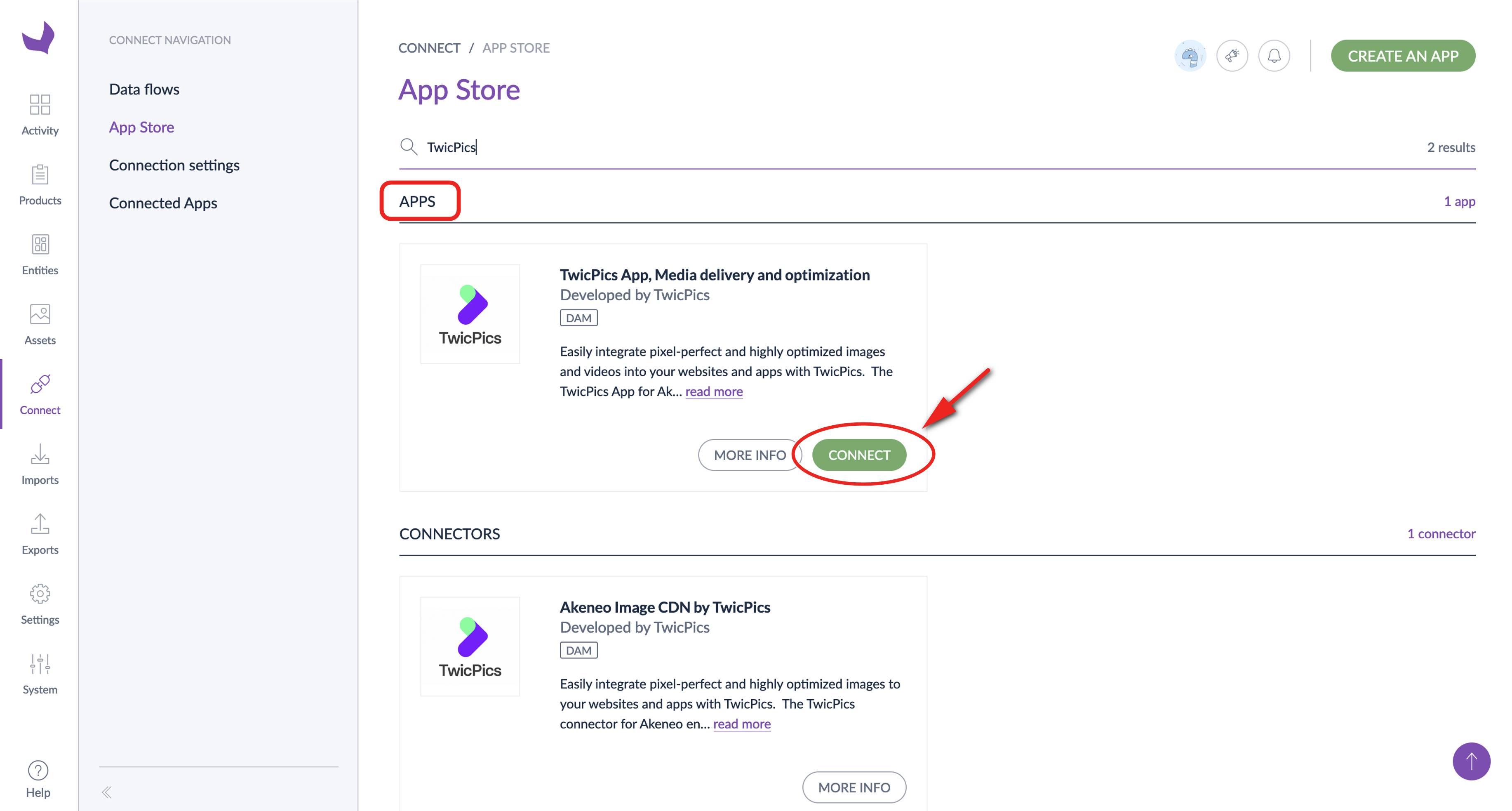Screen dimensions: 1512x811
Task: Open the notifications bell
Action: click(1274, 56)
